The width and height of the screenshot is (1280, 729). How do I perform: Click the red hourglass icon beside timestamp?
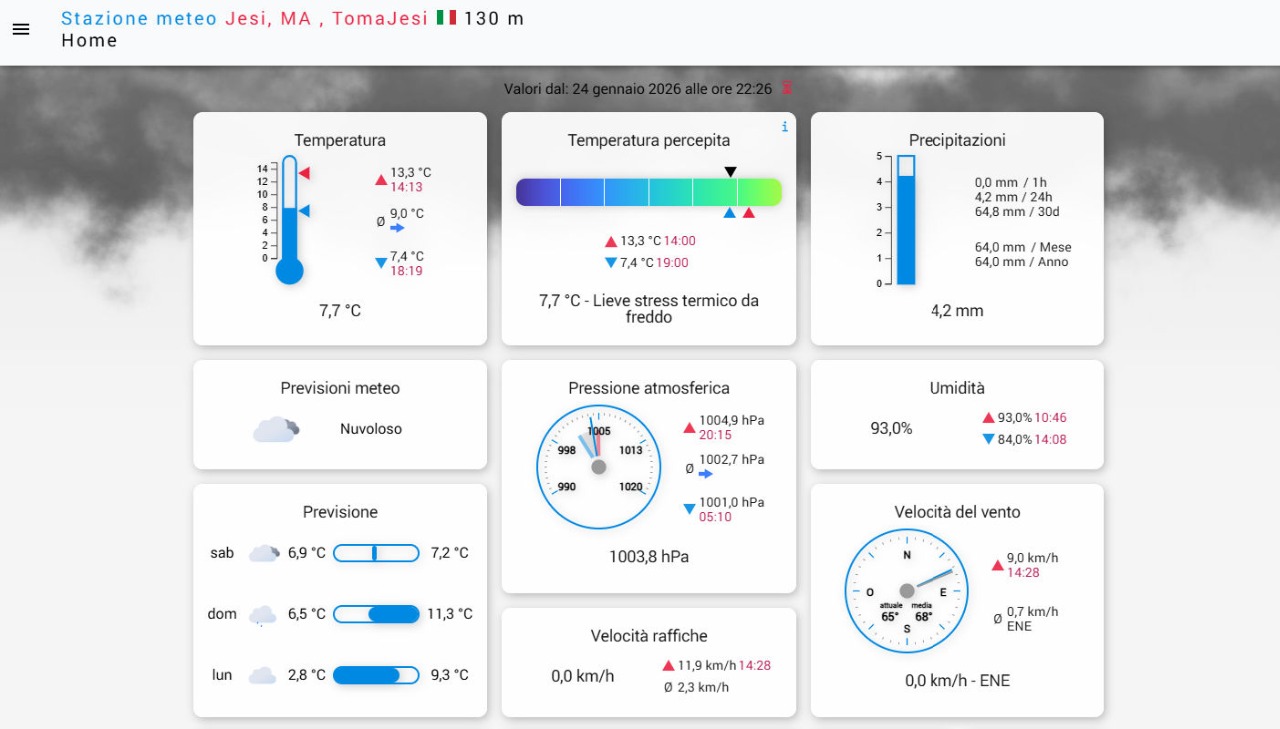coord(786,88)
